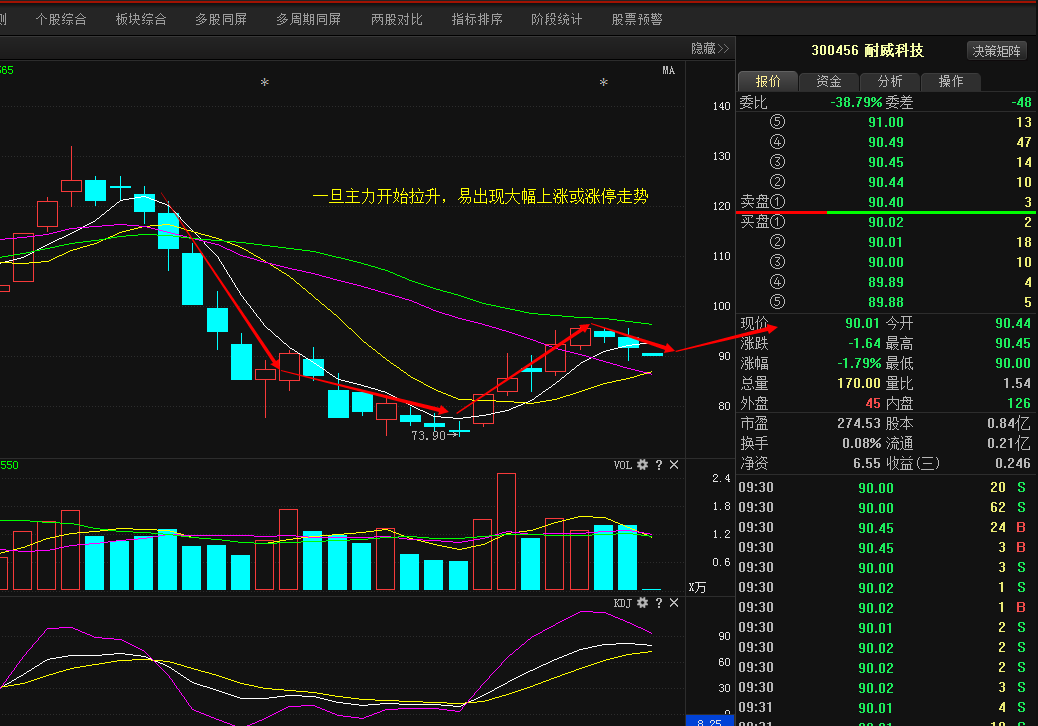The image size is (1038, 726).
Task: Click the left asterisk marker above chart
Action: coord(264,84)
